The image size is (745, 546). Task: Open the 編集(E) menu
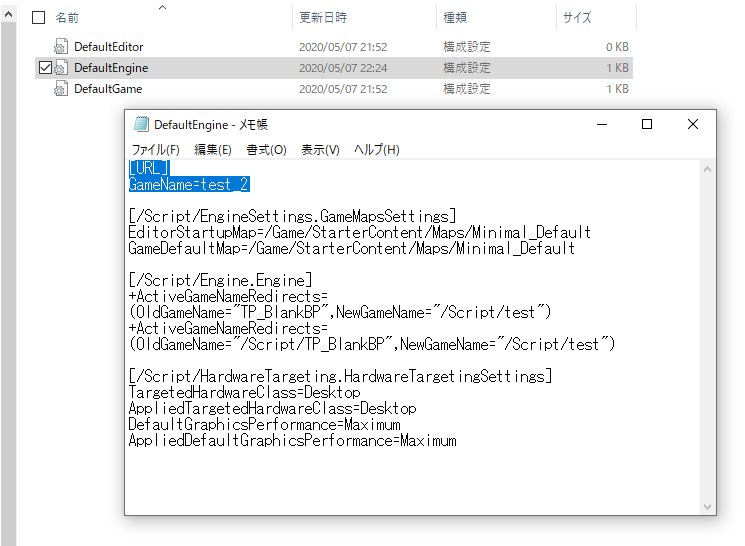click(x=213, y=150)
